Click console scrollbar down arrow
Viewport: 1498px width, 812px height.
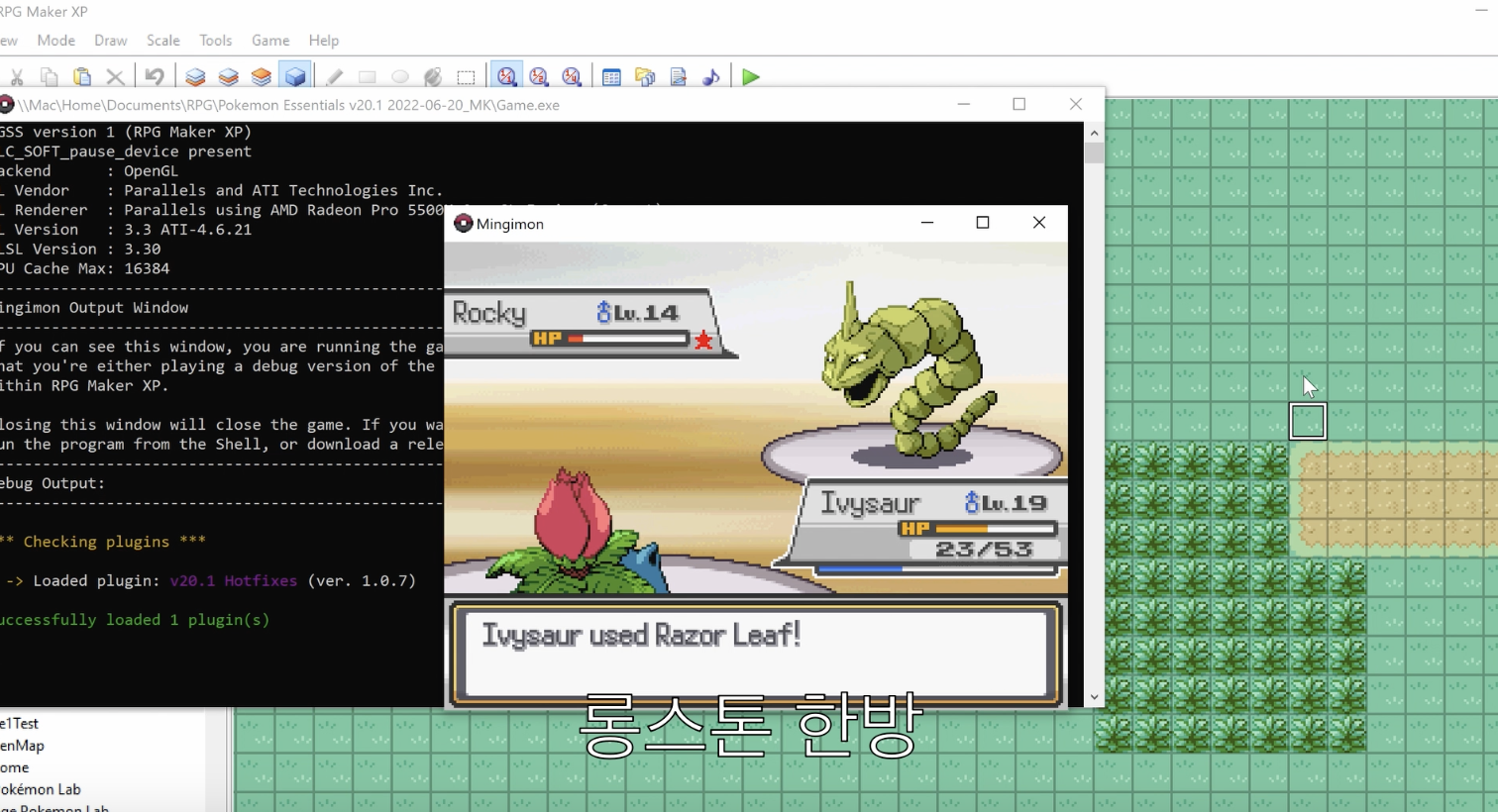[1095, 697]
